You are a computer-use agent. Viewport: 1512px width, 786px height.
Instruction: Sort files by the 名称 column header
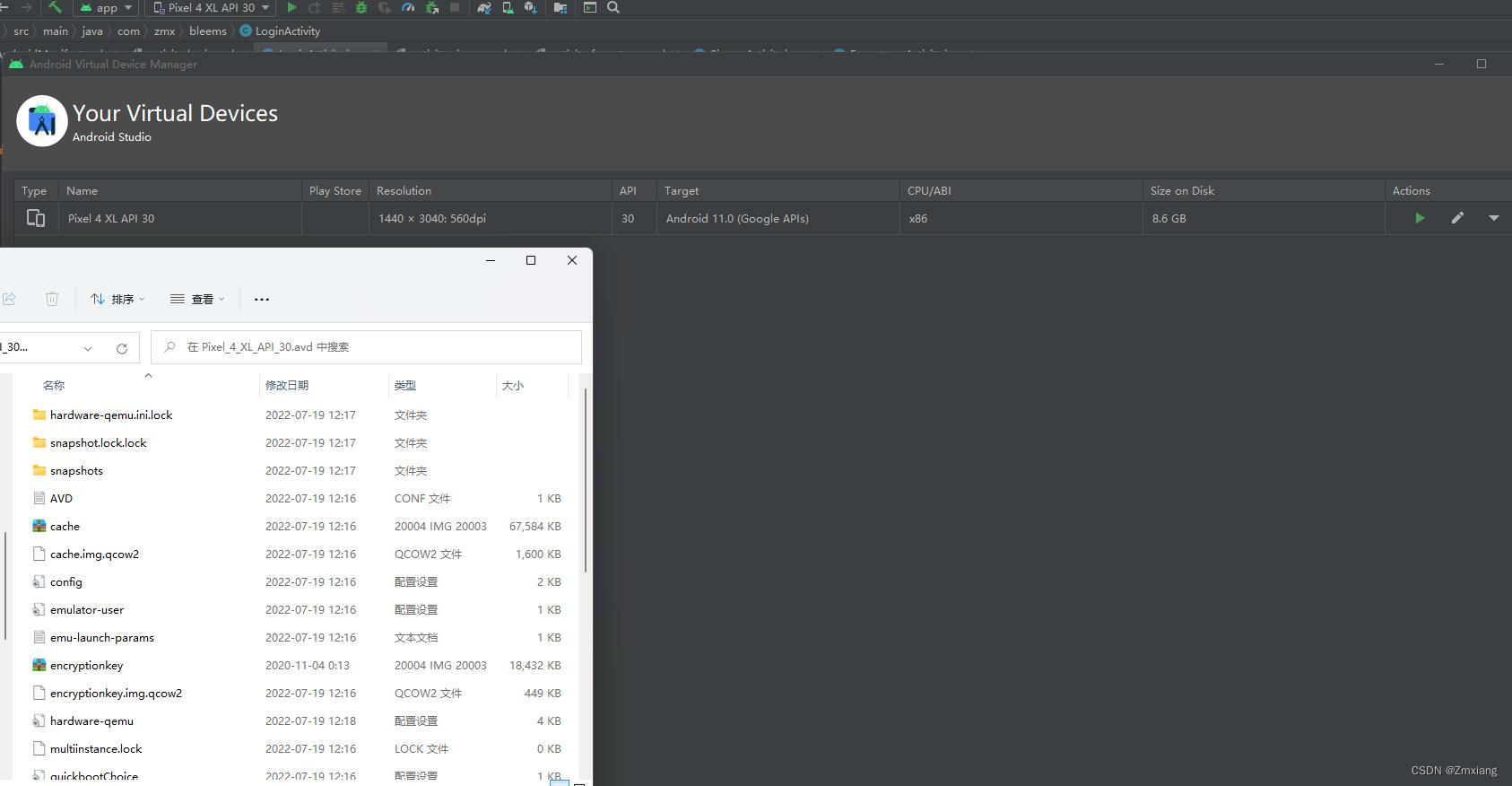click(54, 385)
